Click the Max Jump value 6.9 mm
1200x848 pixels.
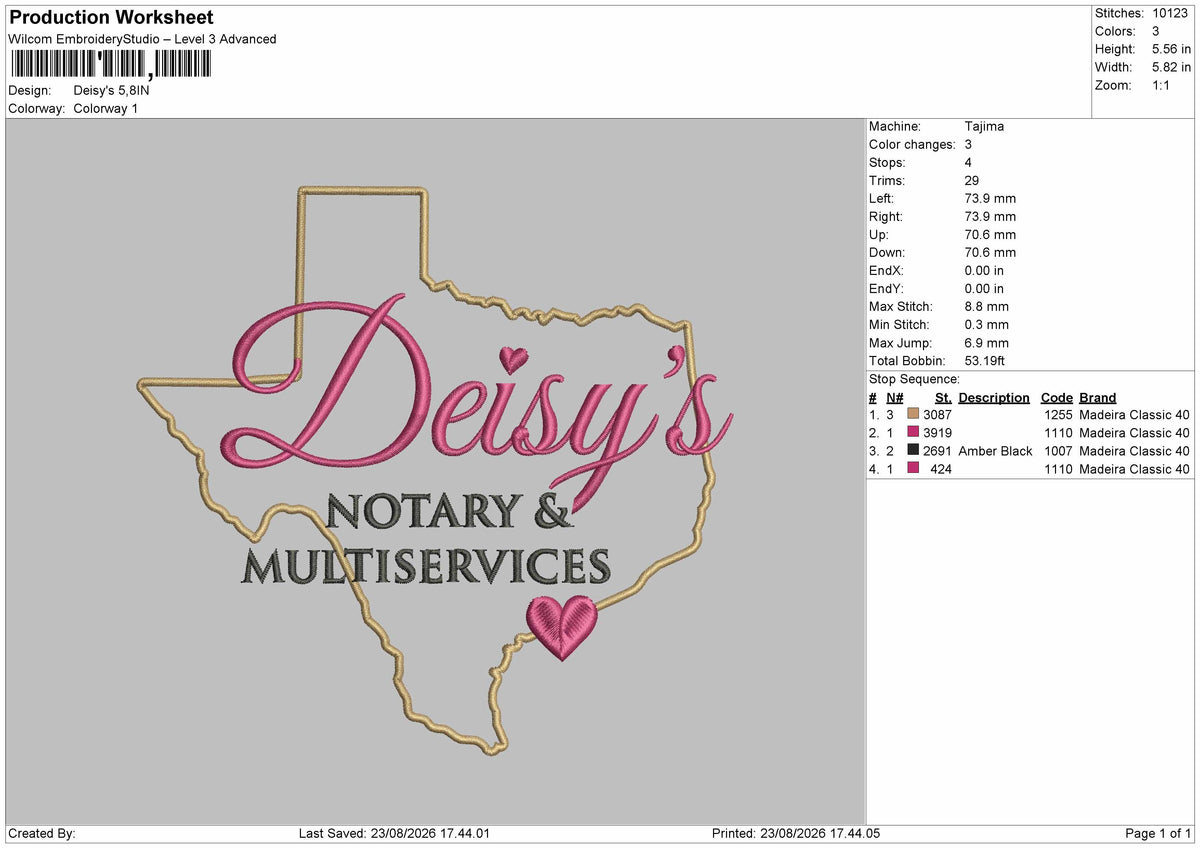987,342
